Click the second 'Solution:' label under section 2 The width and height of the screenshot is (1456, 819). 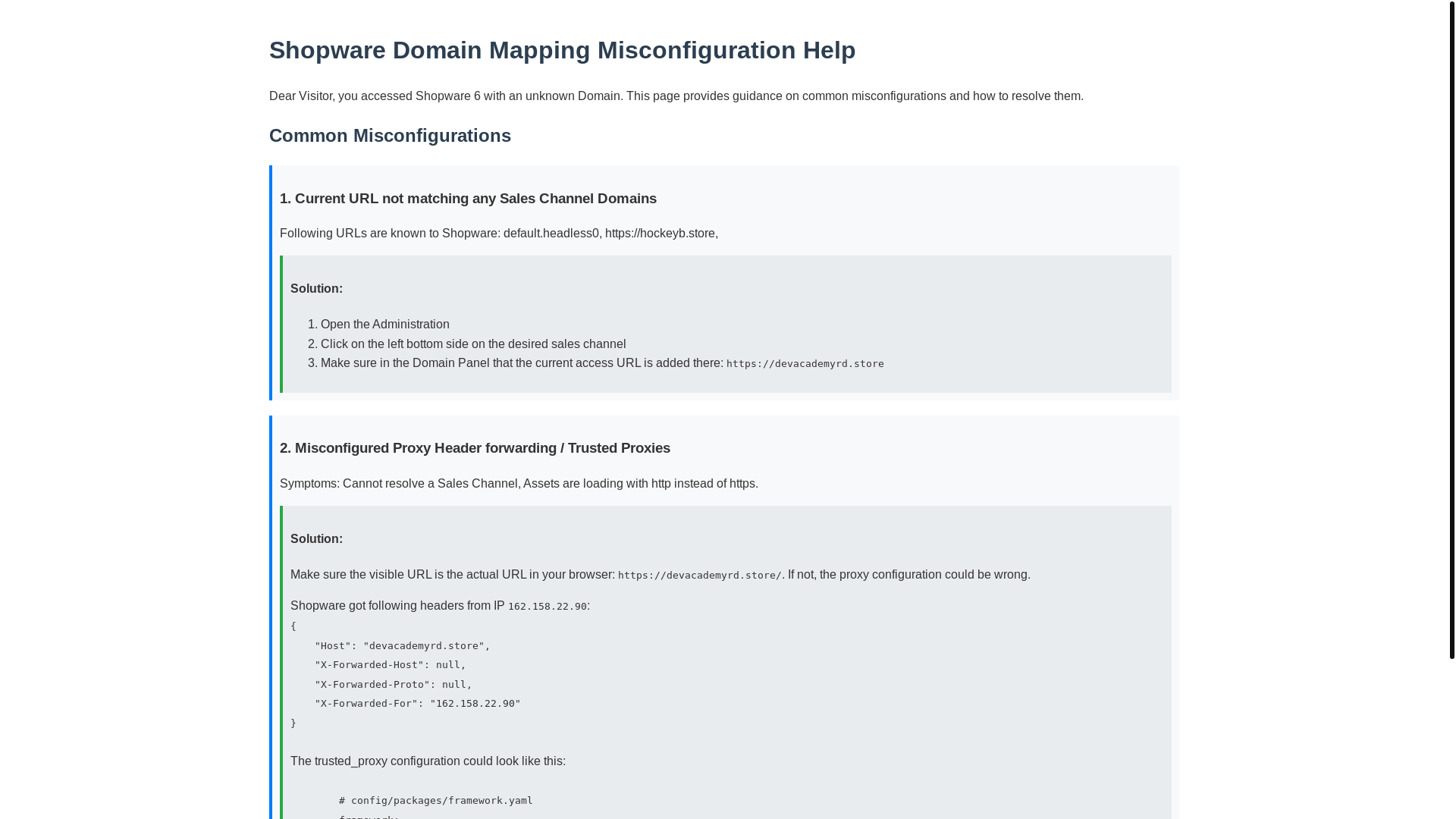316,539
